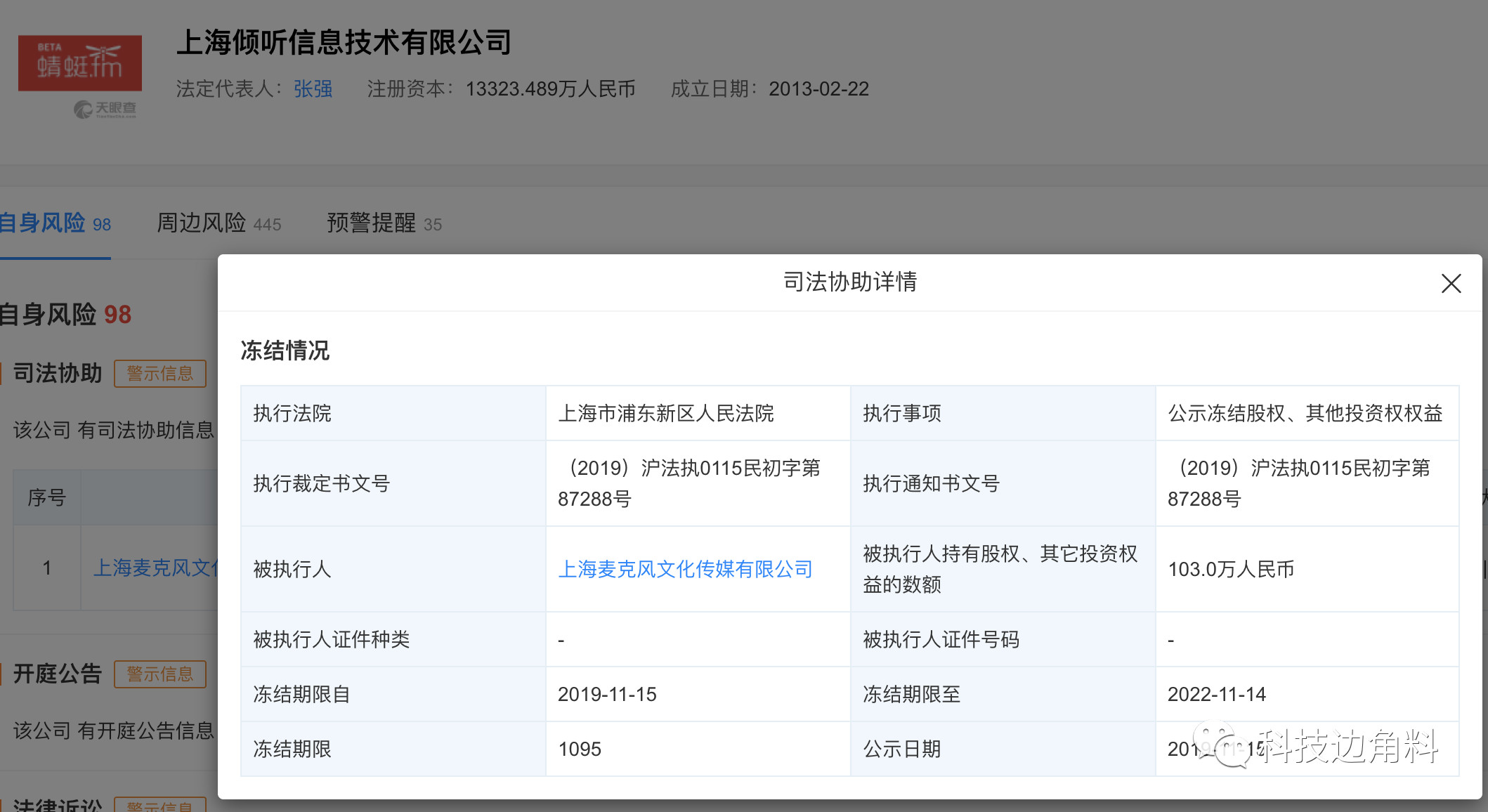The image size is (1488, 812).
Task: Select 执行裁定书文号 value cell
Action: pyautogui.click(x=698, y=483)
